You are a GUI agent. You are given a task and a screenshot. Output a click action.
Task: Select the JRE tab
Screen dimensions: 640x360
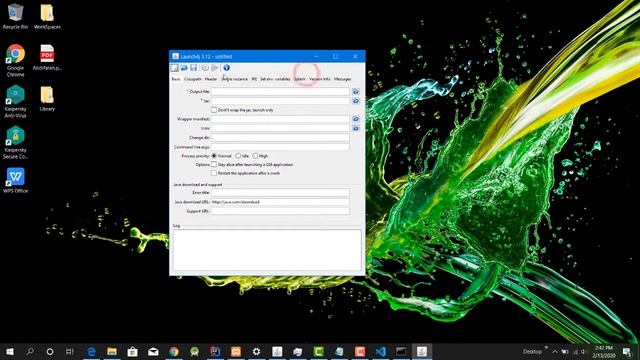click(254, 79)
